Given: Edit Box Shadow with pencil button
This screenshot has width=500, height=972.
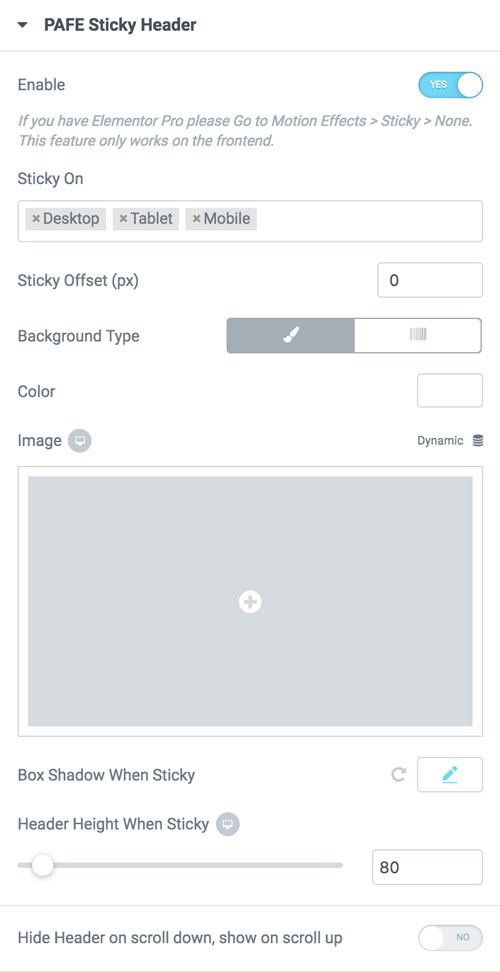Looking at the screenshot, I should pos(450,774).
